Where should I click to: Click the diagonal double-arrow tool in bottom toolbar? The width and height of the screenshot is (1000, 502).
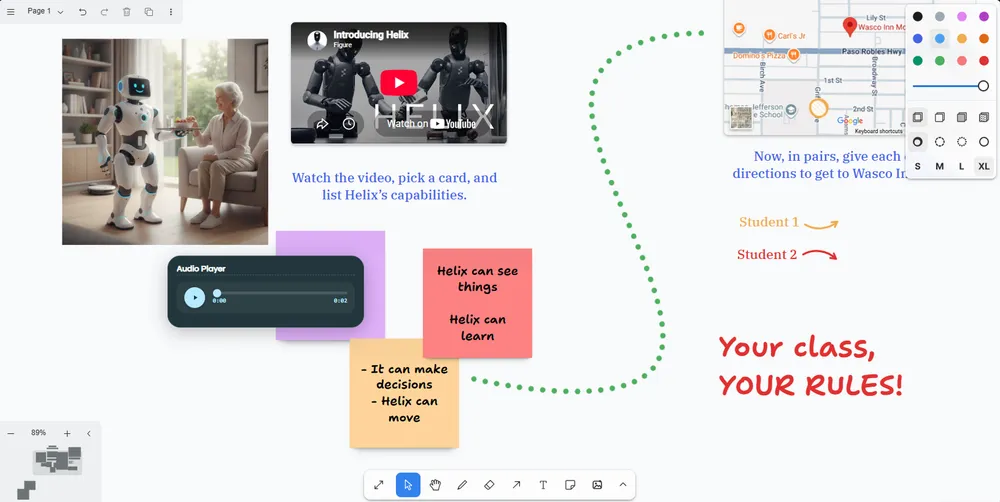[379, 485]
